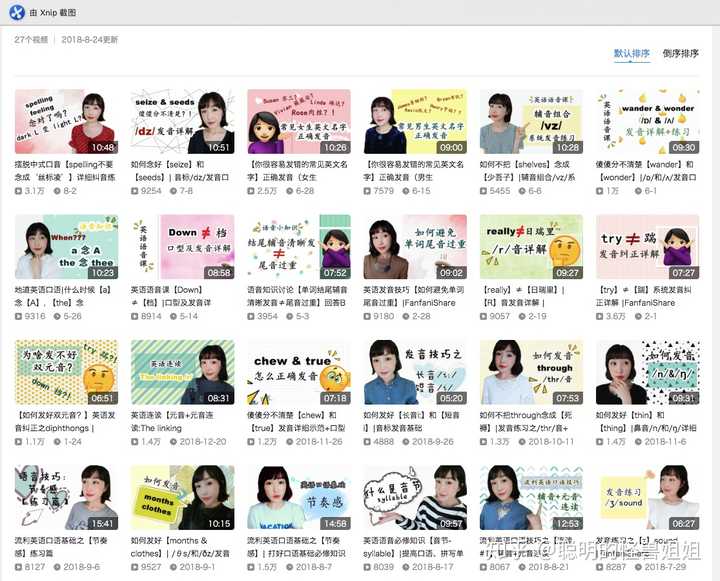Open the 如何发音 through thumbnail

coord(531,372)
